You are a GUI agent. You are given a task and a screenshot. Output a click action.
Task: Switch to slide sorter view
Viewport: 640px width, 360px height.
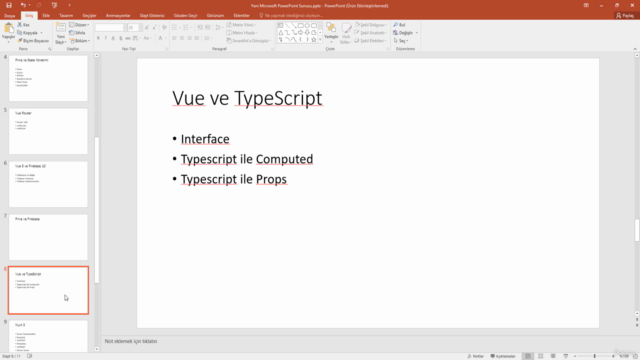[x=540, y=356]
